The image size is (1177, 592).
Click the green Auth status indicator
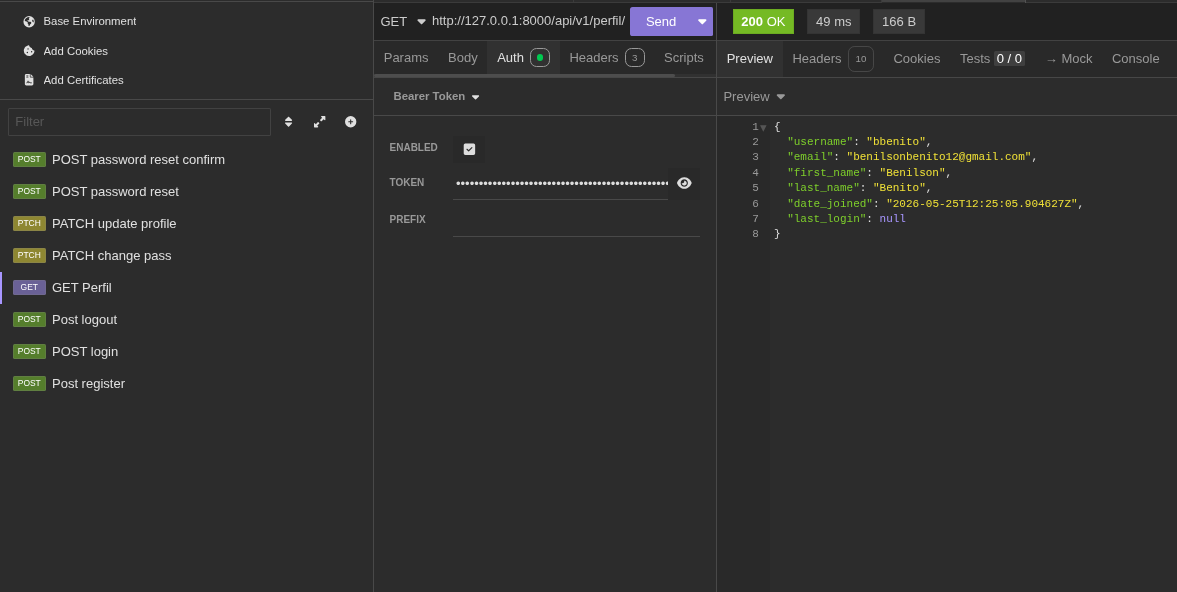(540, 58)
